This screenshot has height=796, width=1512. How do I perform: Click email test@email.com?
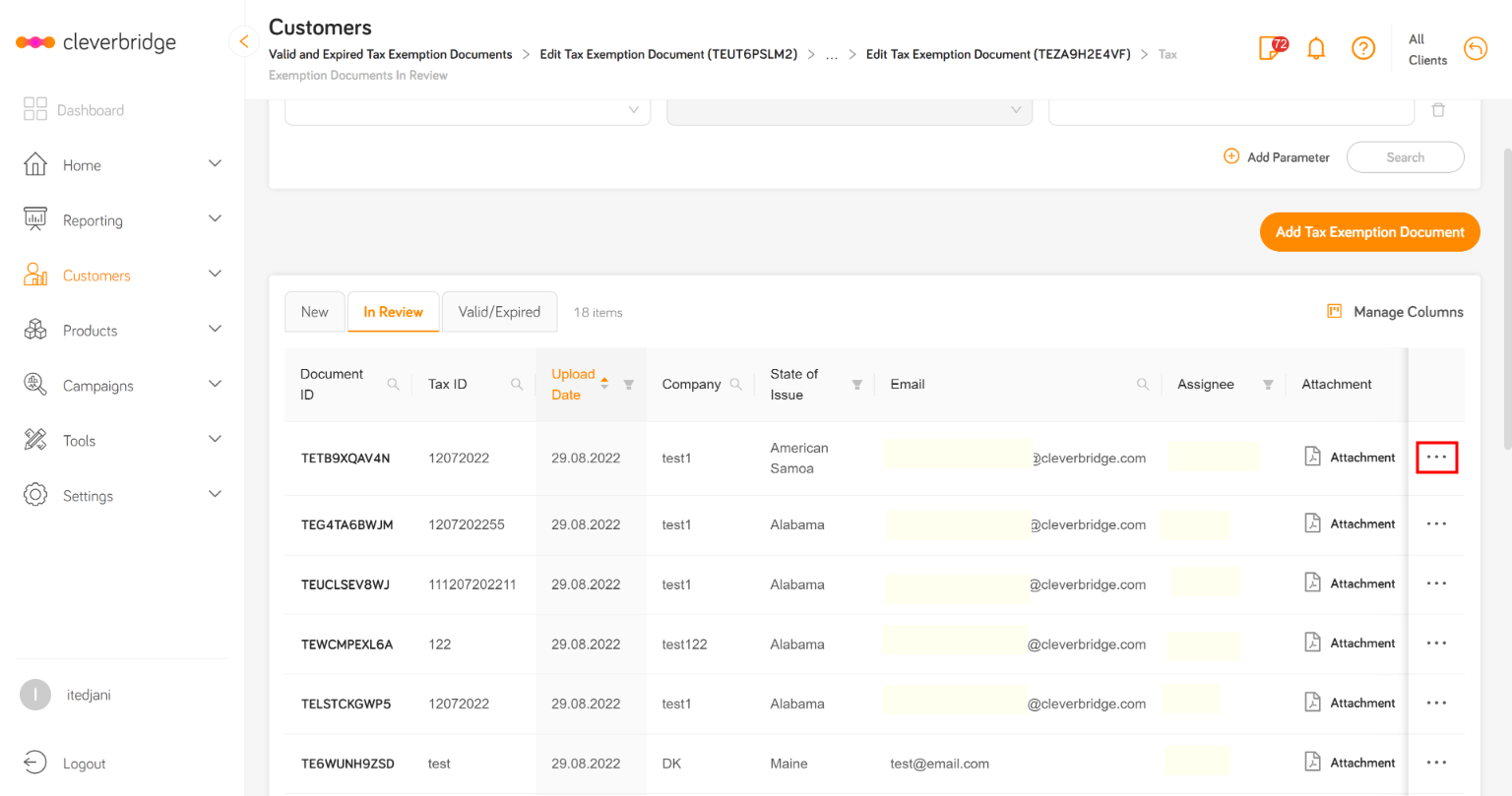coord(939,764)
